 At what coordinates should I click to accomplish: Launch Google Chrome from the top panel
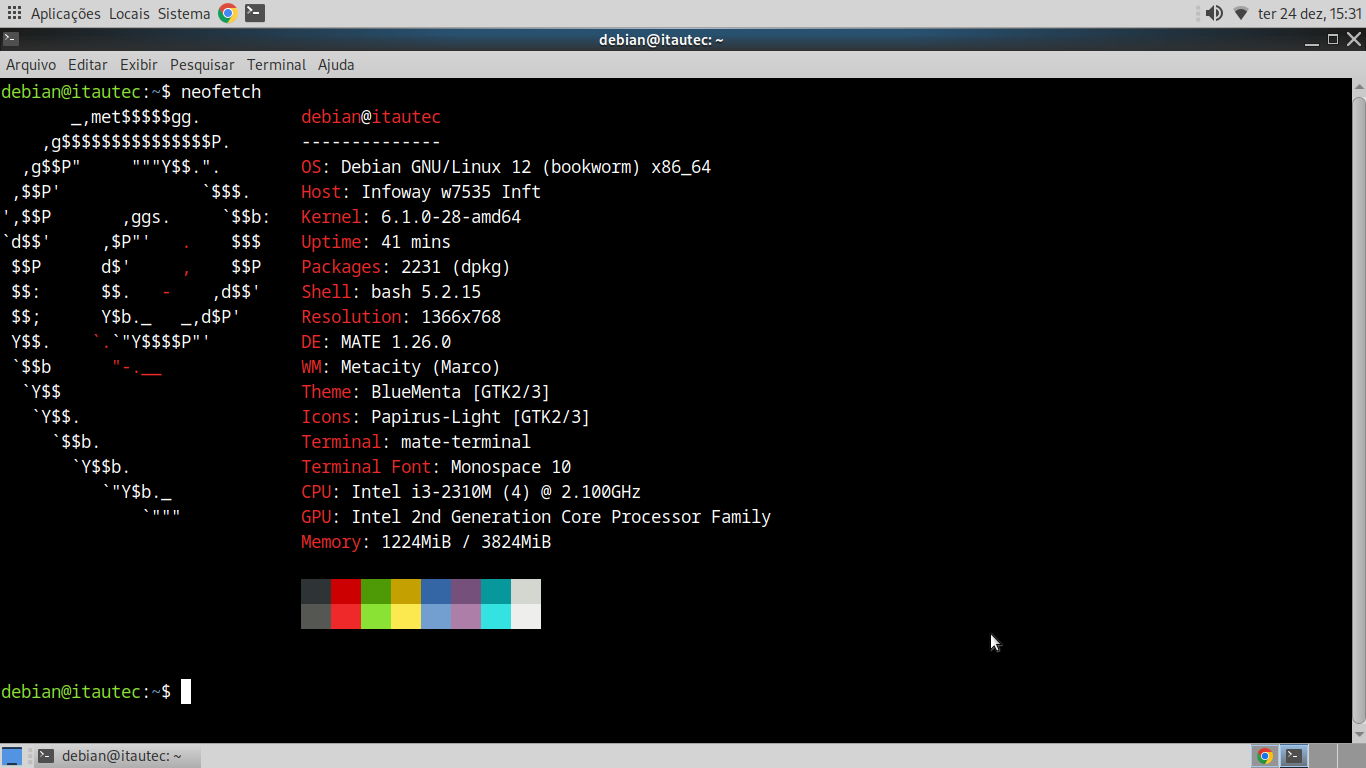click(228, 13)
